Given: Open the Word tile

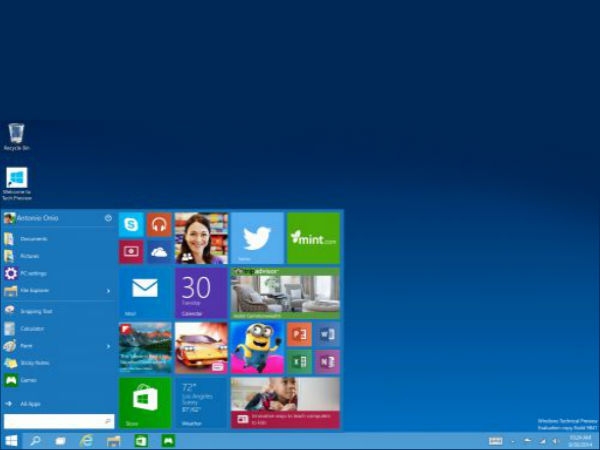Looking at the screenshot, I should point(328,334).
